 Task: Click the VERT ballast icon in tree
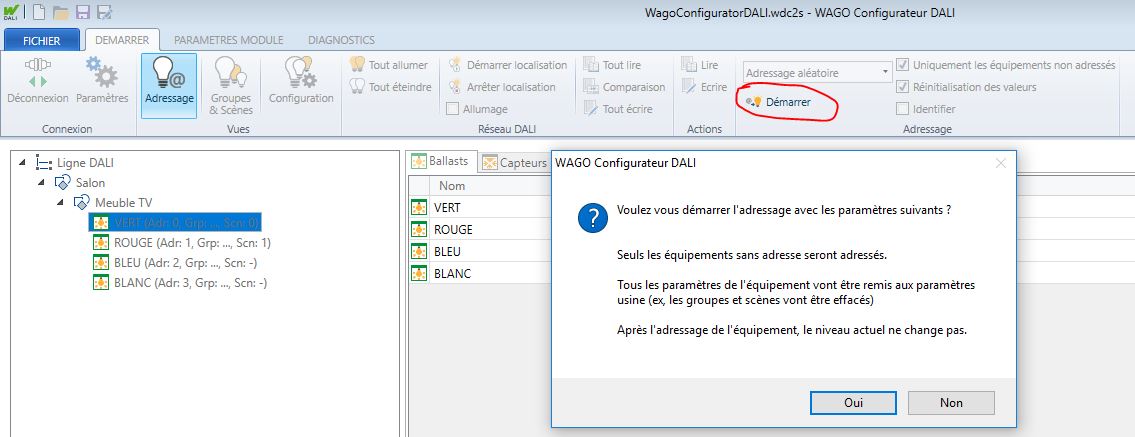click(101, 222)
